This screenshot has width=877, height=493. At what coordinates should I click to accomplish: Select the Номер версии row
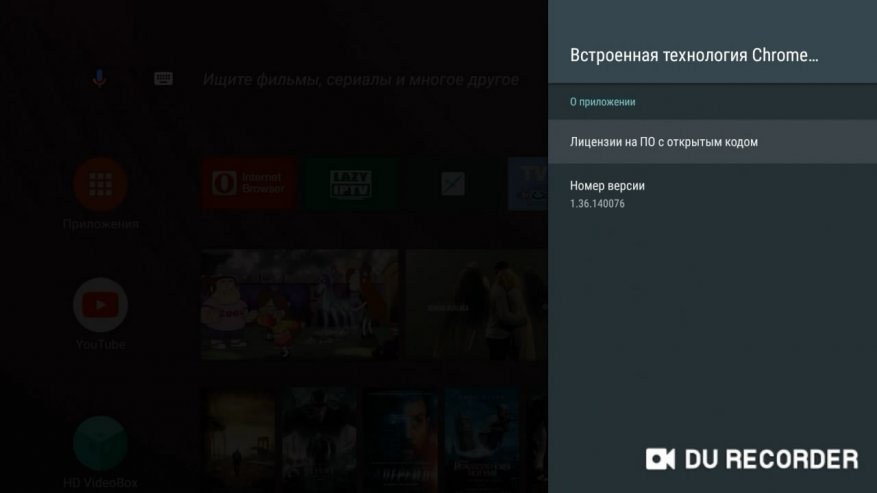(712, 194)
